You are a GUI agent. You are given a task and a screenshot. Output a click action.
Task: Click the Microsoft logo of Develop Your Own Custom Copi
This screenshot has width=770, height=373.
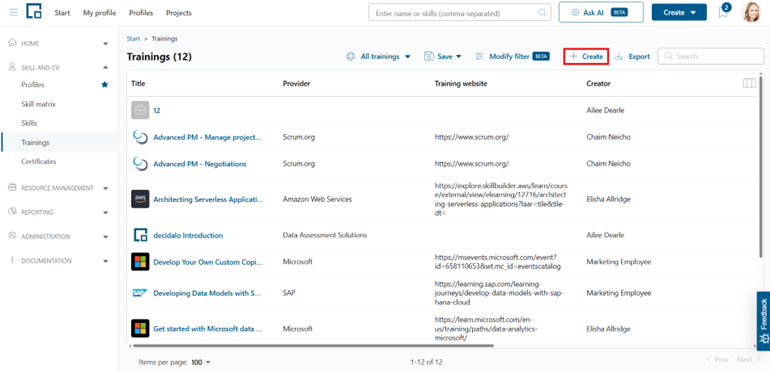(140, 262)
